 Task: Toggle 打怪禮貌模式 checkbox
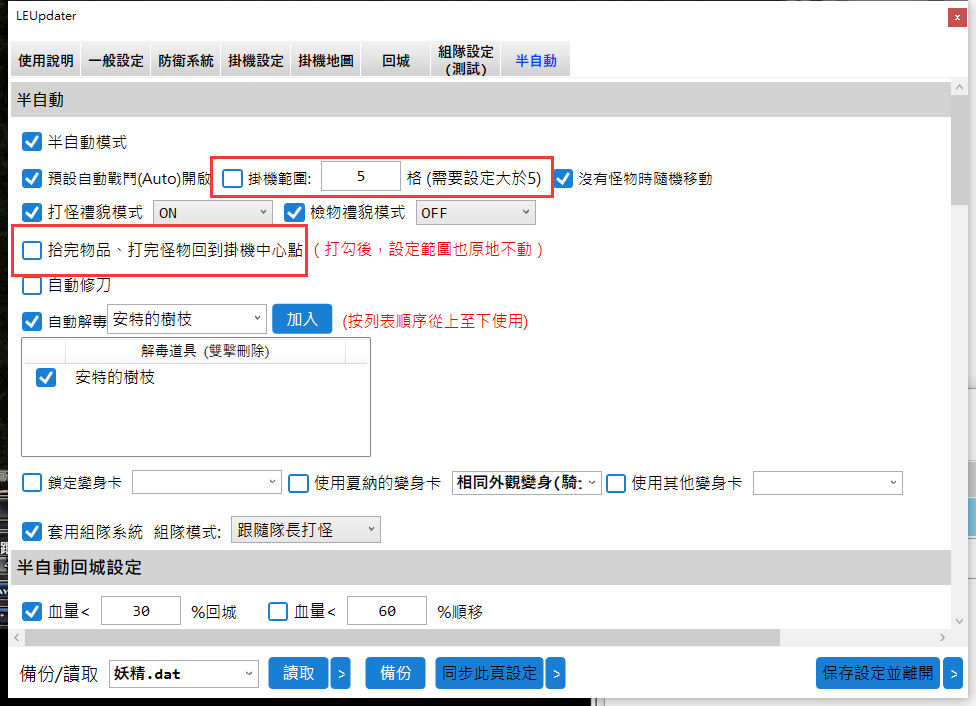coord(32,212)
